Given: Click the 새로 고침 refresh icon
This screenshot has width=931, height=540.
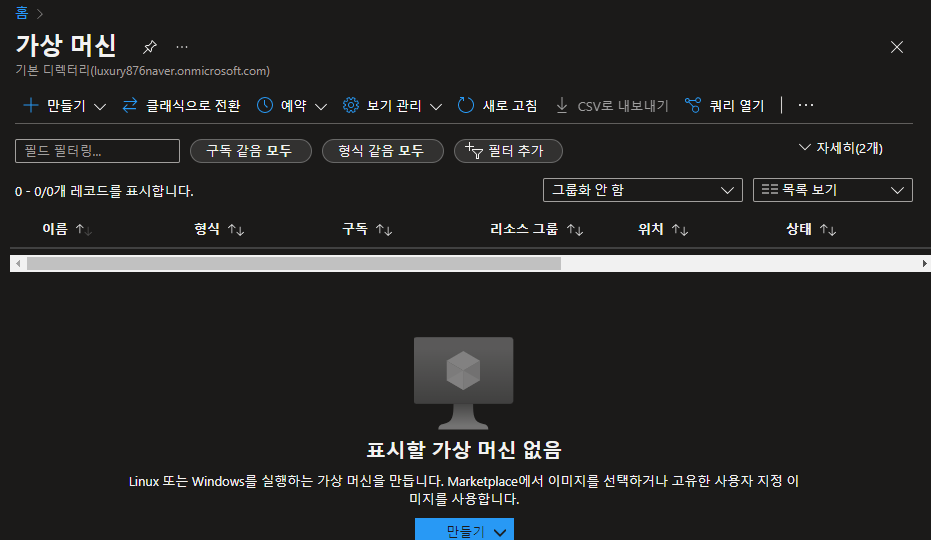Looking at the screenshot, I should tap(466, 105).
